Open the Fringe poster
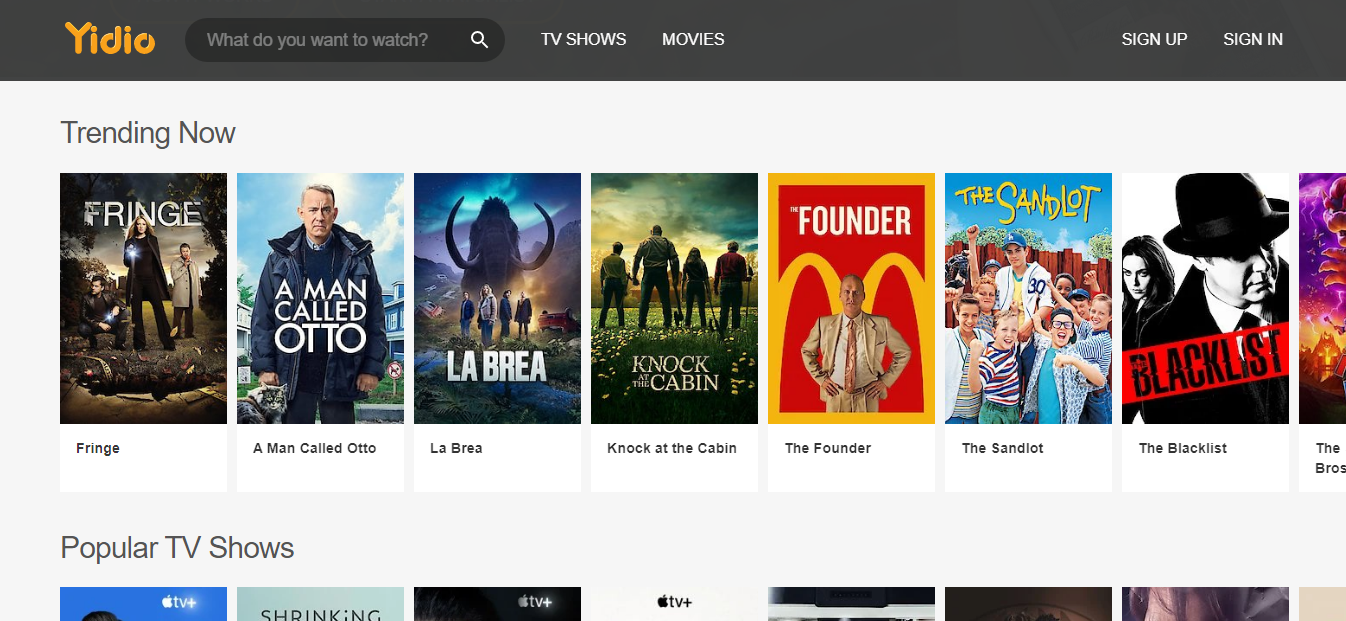 [143, 297]
